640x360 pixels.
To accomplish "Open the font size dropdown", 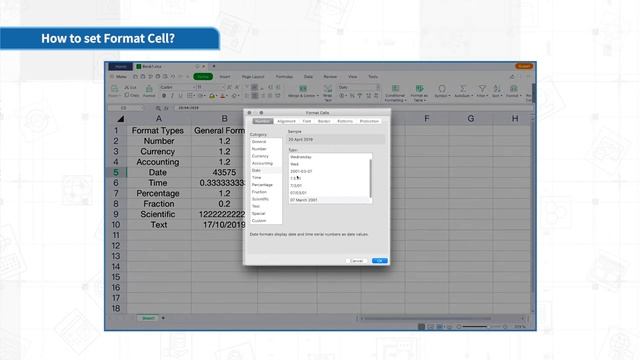I will click(211, 87).
